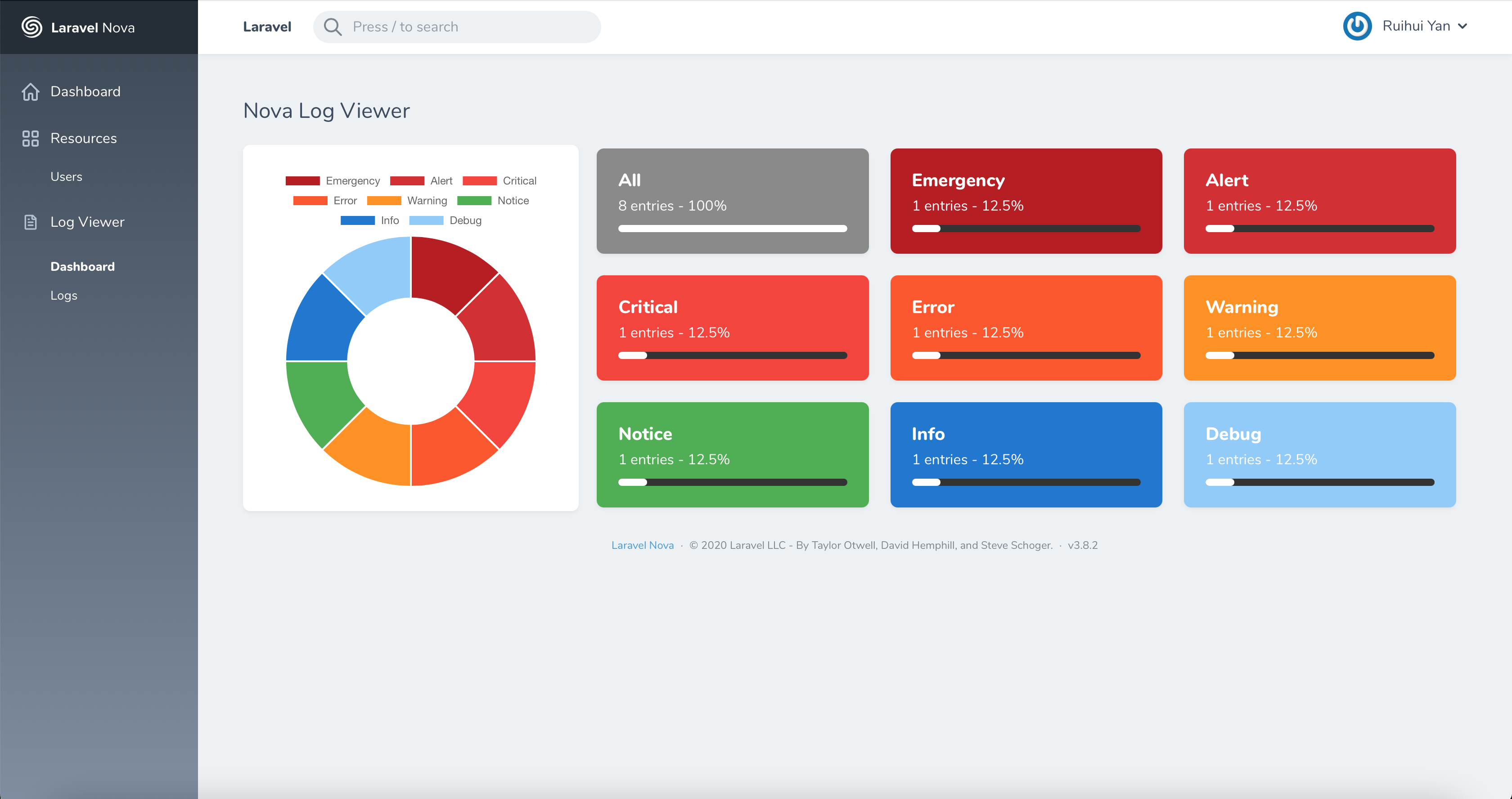Viewport: 1512px width, 799px height.
Task: Click the progress bar on Emergency card
Action: coord(1026,228)
